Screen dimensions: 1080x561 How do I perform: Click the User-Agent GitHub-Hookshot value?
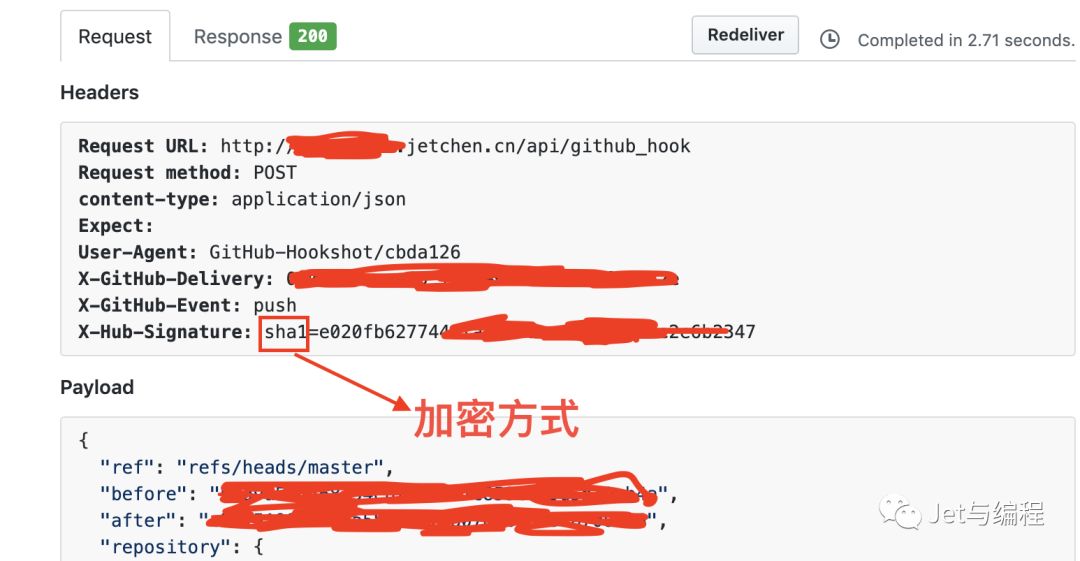tap(335, 252)
